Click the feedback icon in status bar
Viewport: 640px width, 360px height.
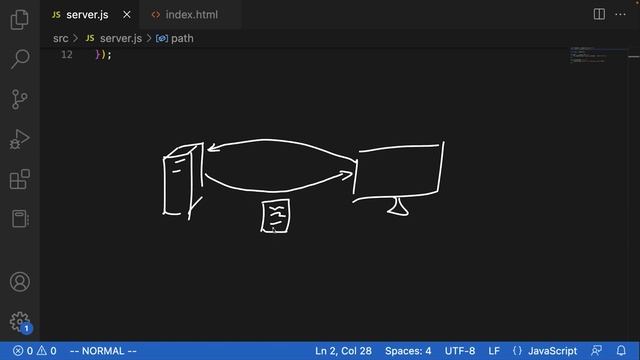[596, 351]
